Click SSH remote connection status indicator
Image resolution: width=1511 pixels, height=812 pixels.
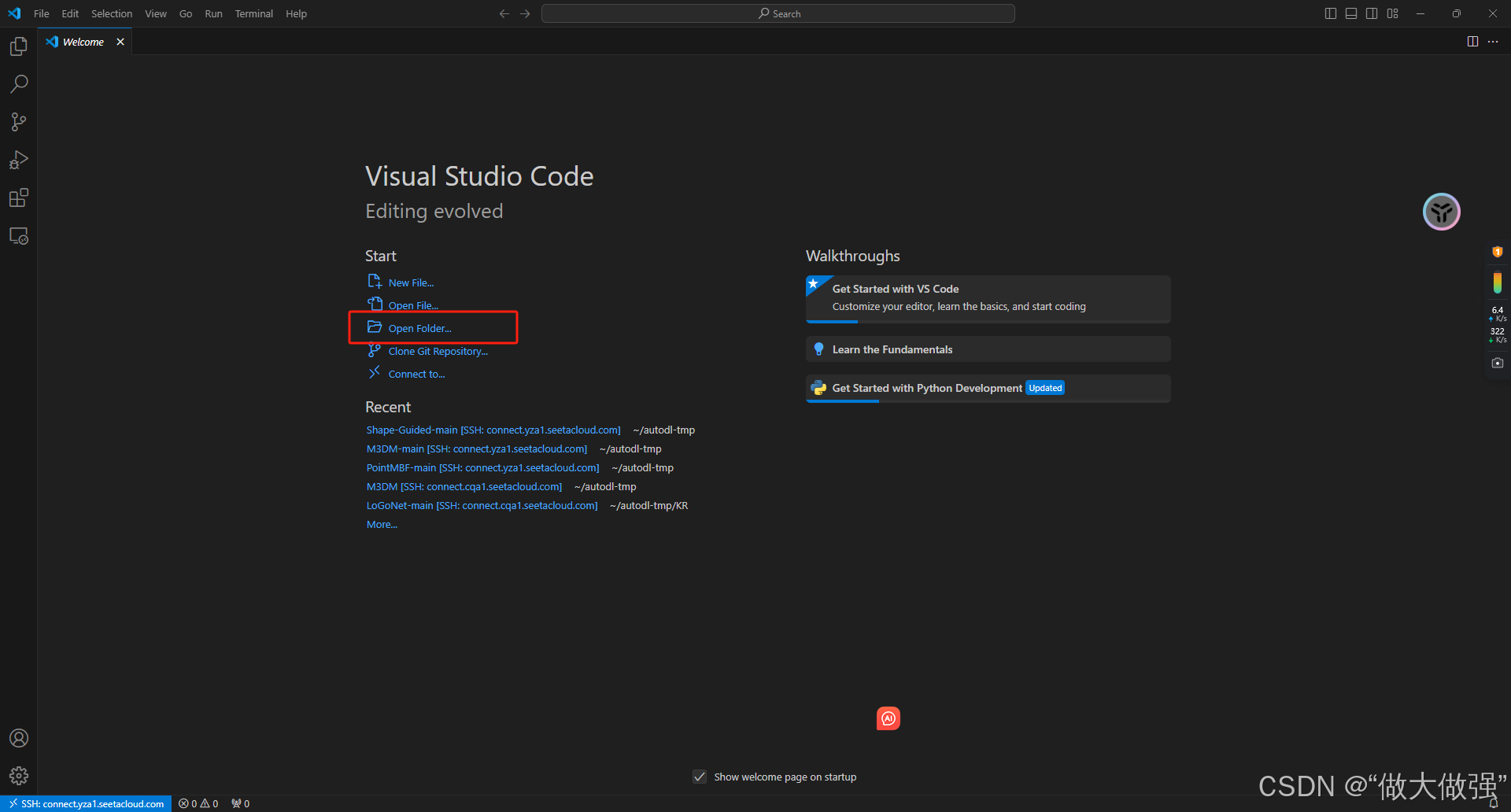[x=86, y=803]
